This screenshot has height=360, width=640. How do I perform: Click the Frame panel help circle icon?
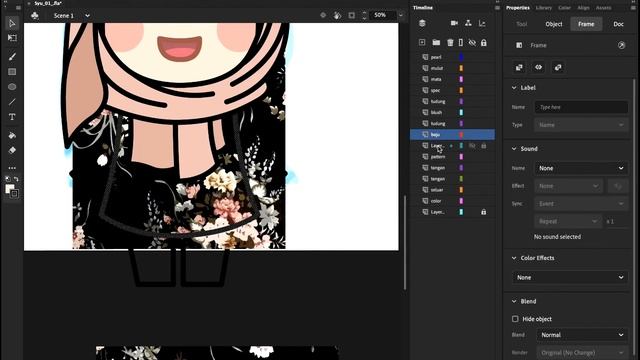tap(621, 45)
